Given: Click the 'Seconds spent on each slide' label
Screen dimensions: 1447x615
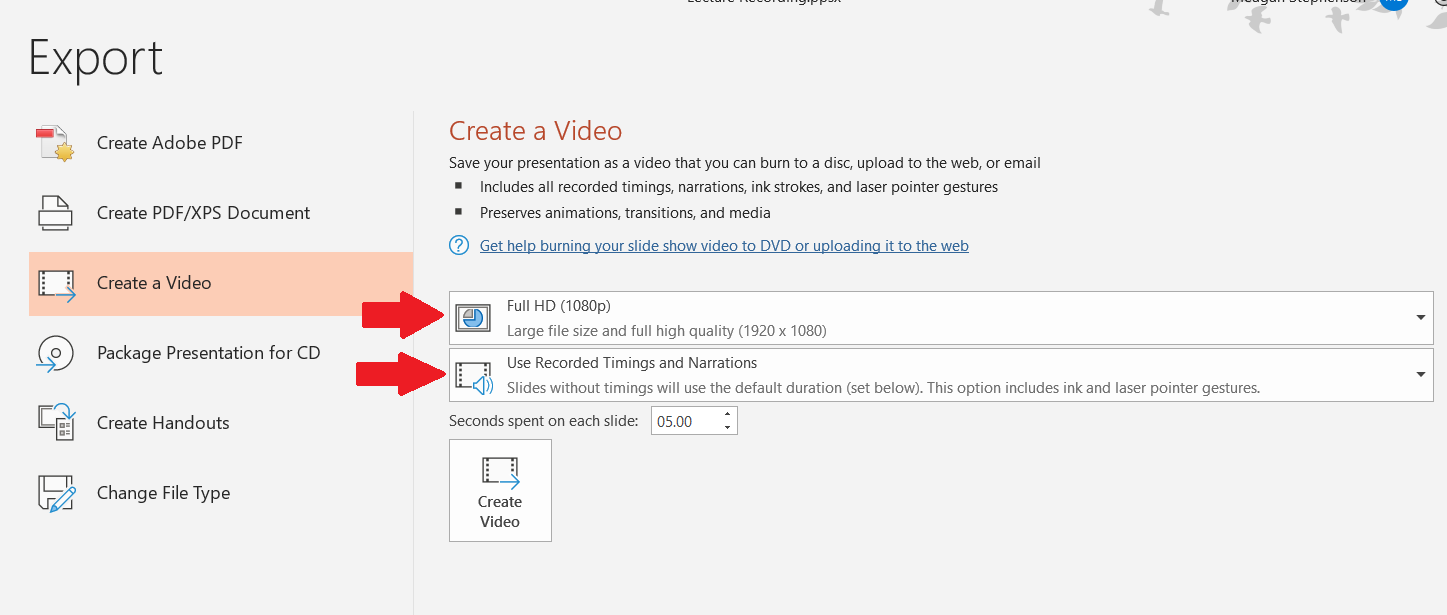Looking at the screenshot, I should tap(543, 421).
